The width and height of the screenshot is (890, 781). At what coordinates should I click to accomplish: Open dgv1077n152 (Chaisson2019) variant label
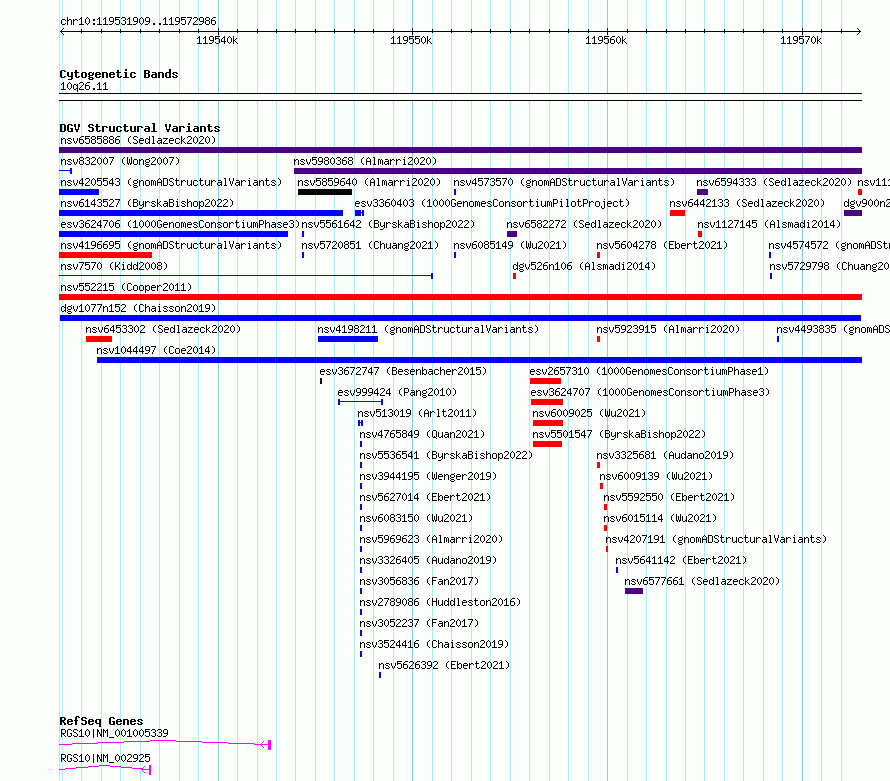click(138, 308)
